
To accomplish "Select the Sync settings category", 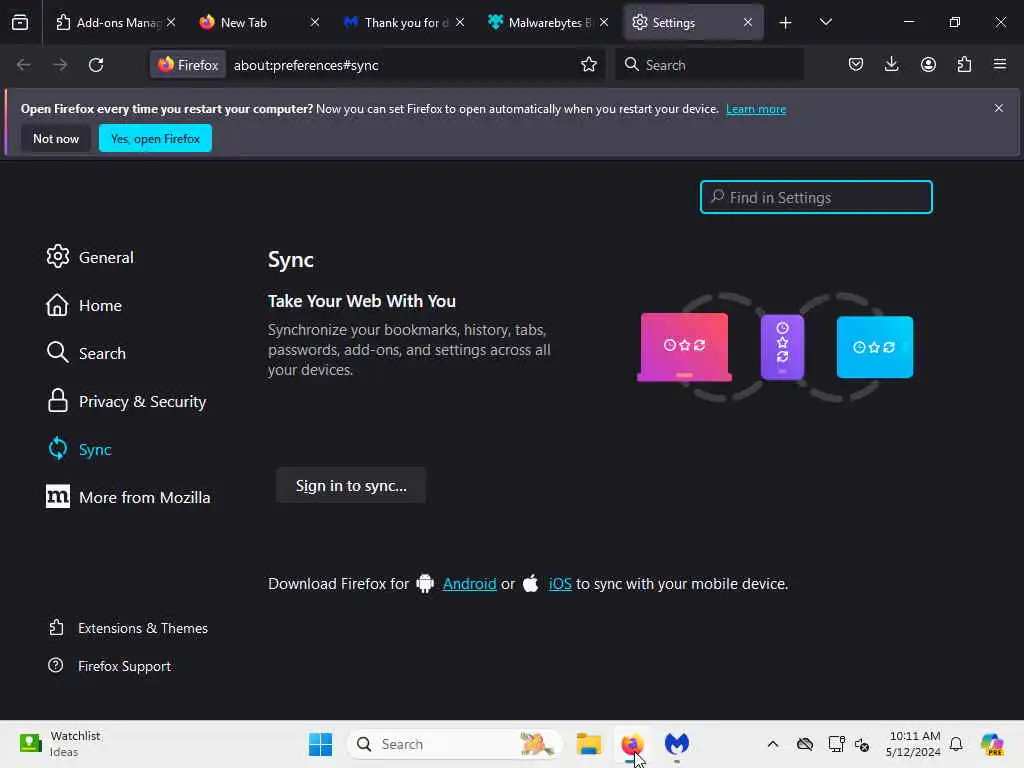I will pyautogui.click(x=79, y=449).
